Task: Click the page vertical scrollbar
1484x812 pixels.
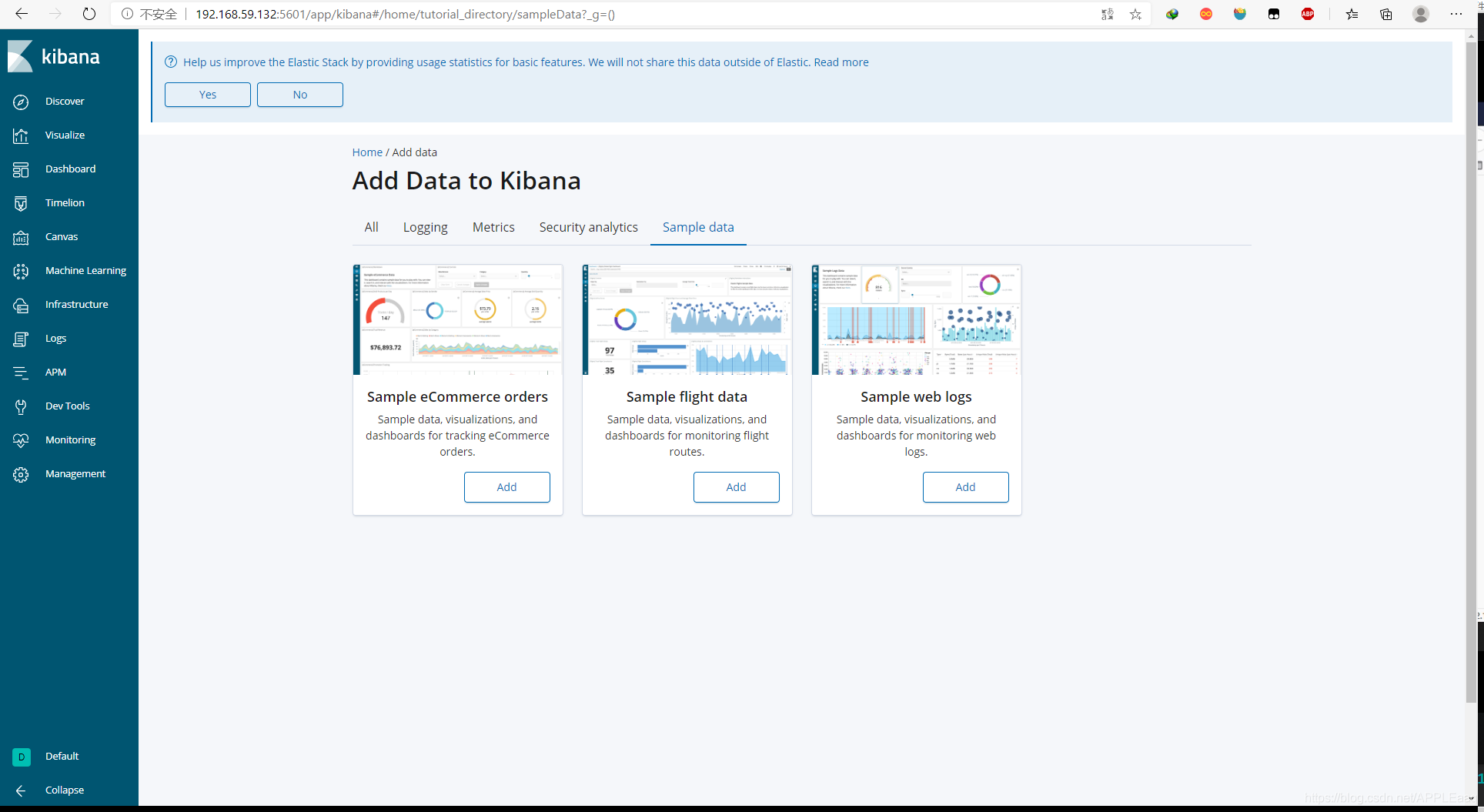Action: coord(1471,373)
